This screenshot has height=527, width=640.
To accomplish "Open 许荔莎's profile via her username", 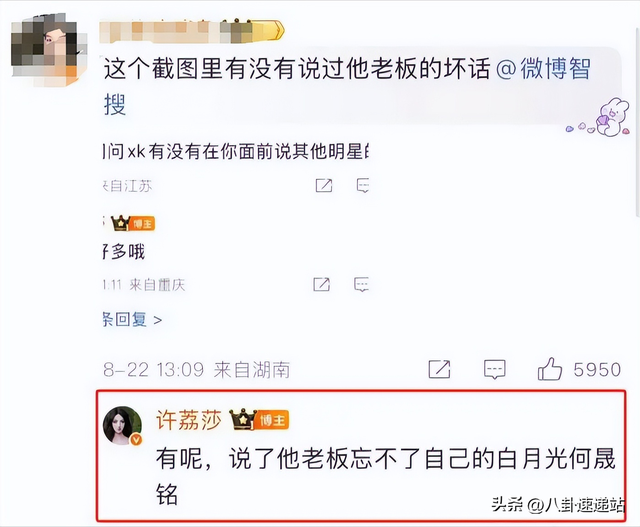I will point(188,420).
